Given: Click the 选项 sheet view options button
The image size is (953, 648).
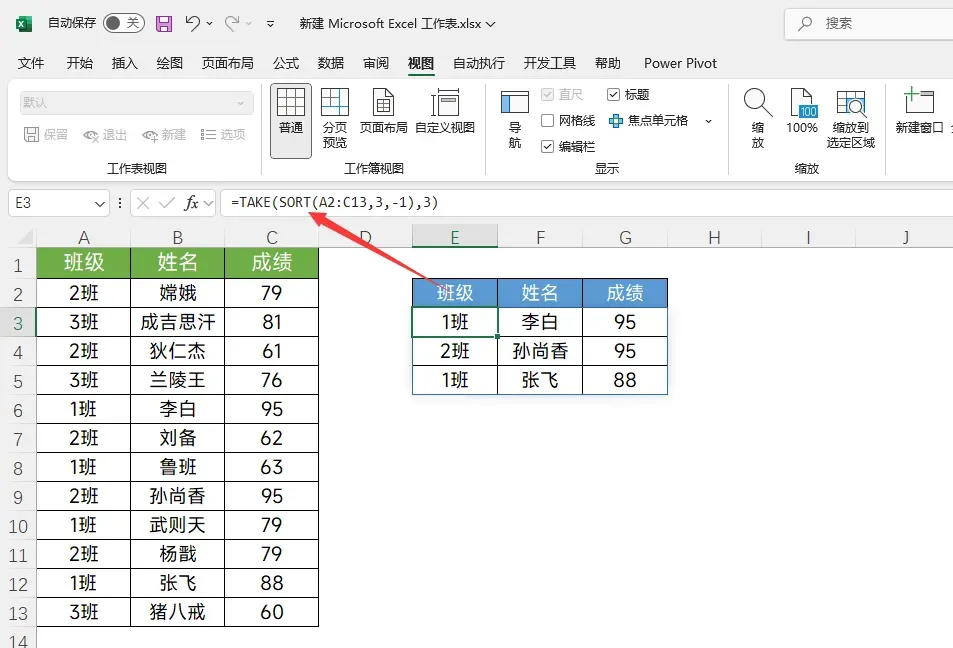Looking at the screenshot, I should click(223, 135).
